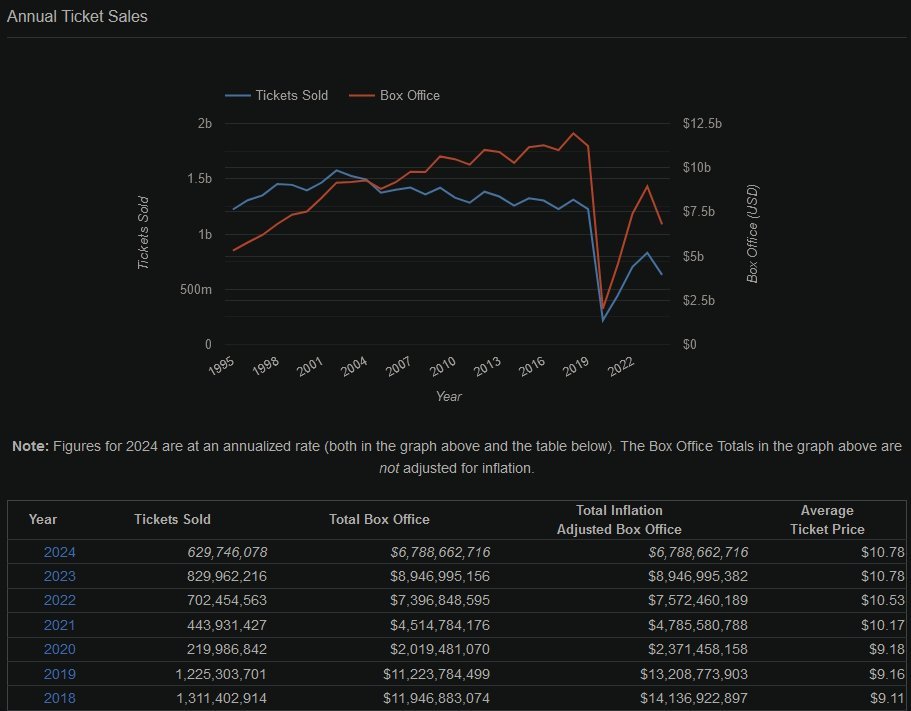
Task: Click the Total Box Office column header
Action: (379, 519)
